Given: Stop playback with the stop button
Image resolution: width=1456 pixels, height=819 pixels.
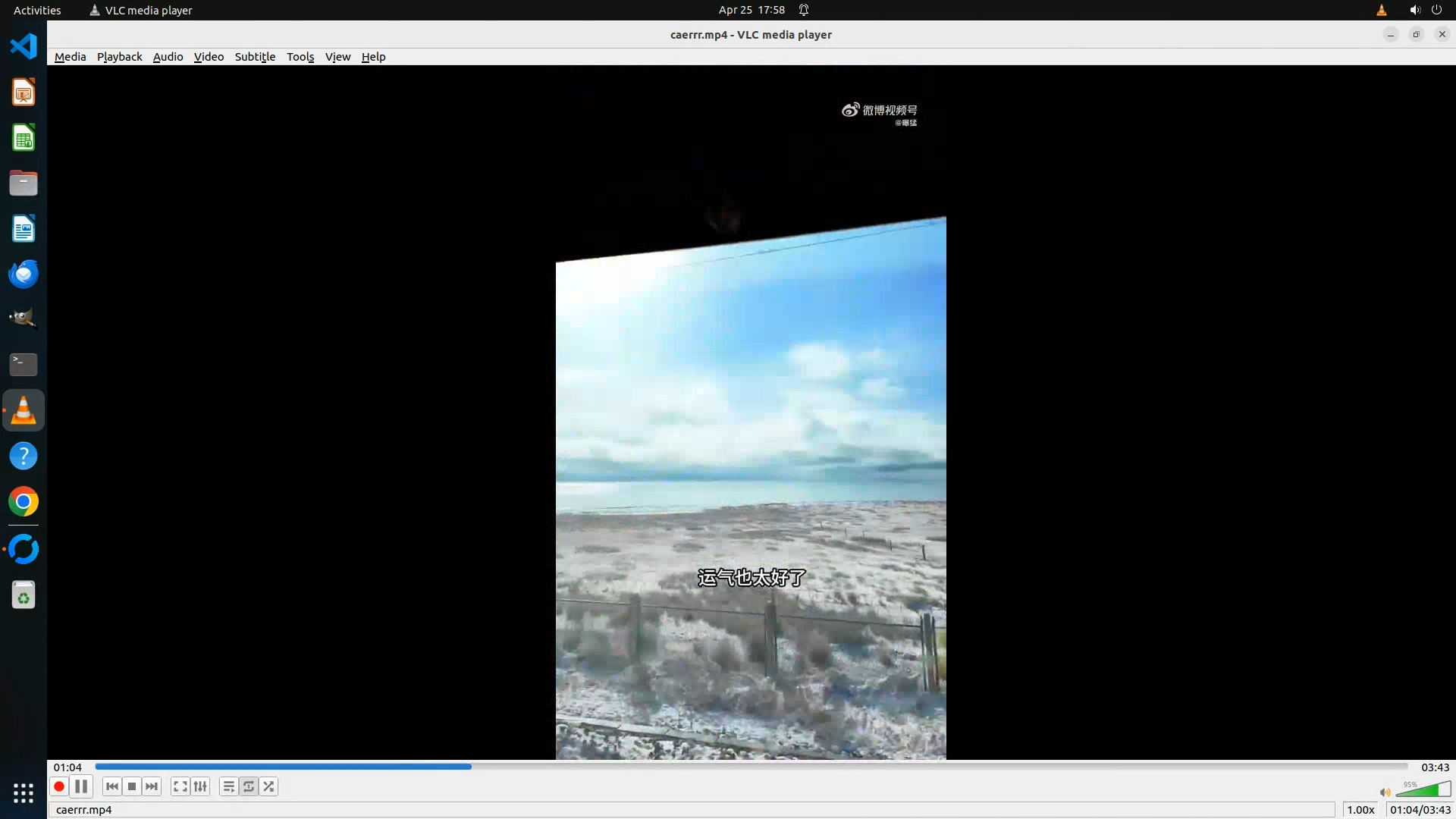Looking at the screenshot, I should (132, 786).
